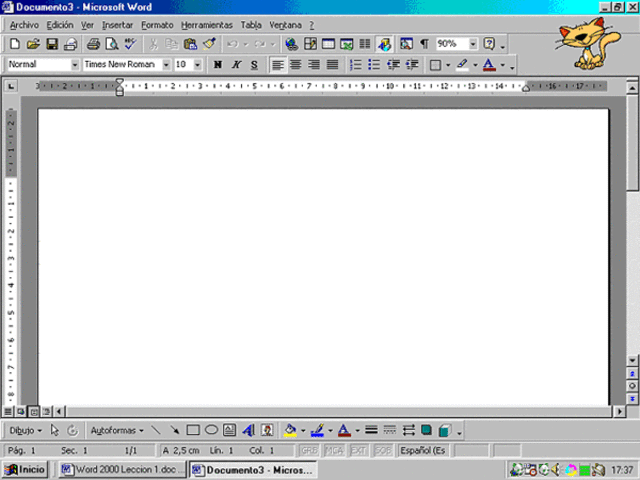Select the Oval drawing tool
640x480 pixels.
tap(211, 430)
